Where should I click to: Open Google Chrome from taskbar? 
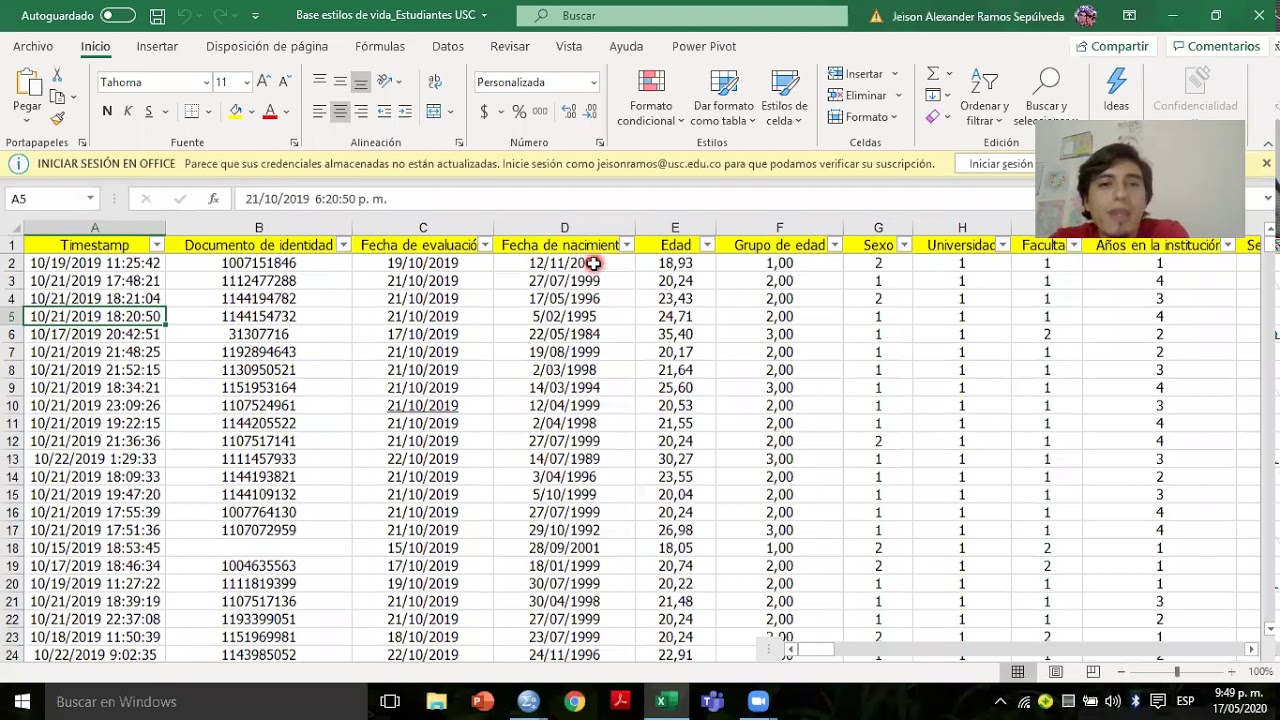[x=574, y=702]
